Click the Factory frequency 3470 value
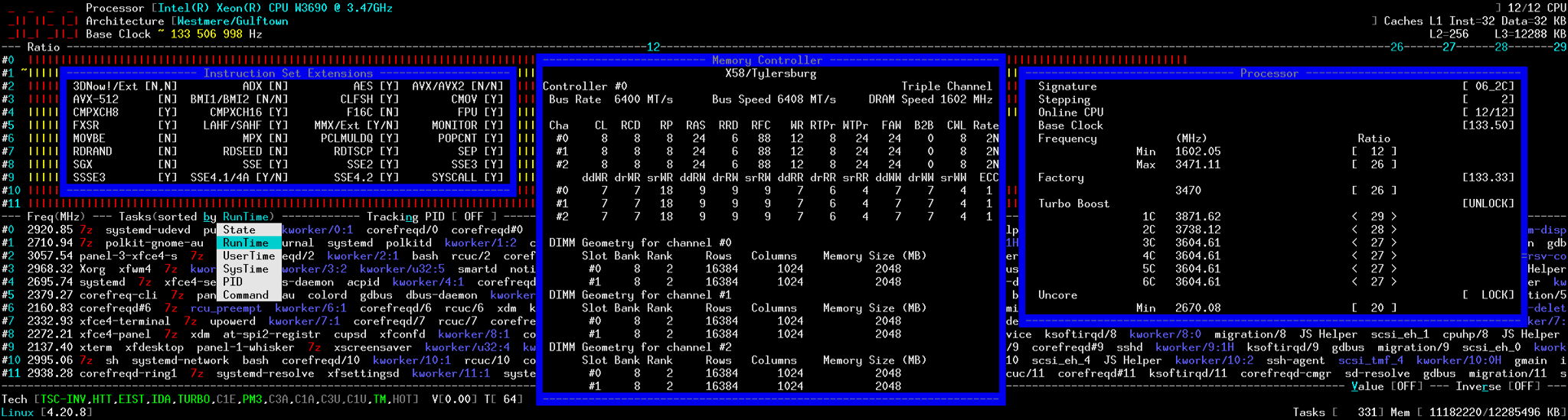The height and width of the screenshot is (420, 1568). 1188,190
